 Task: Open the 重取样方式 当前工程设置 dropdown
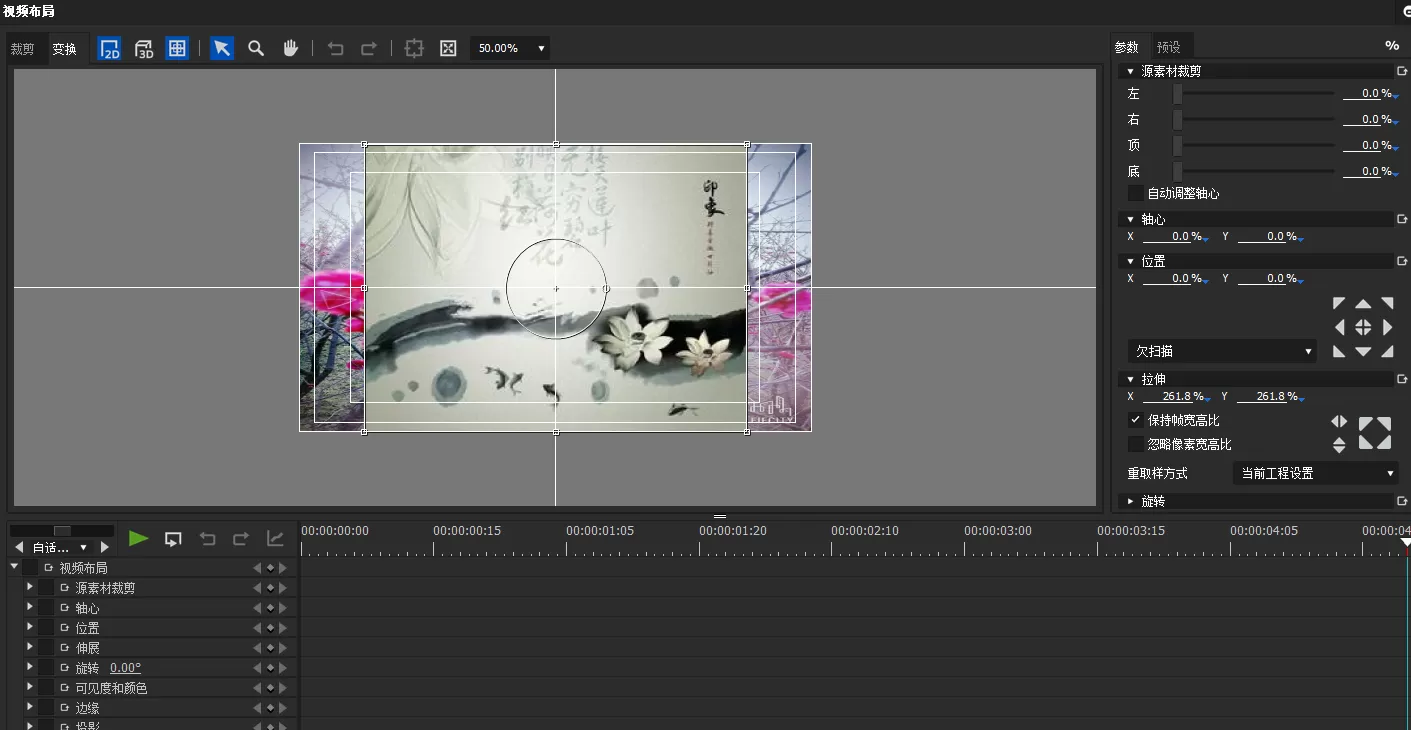1315,473
